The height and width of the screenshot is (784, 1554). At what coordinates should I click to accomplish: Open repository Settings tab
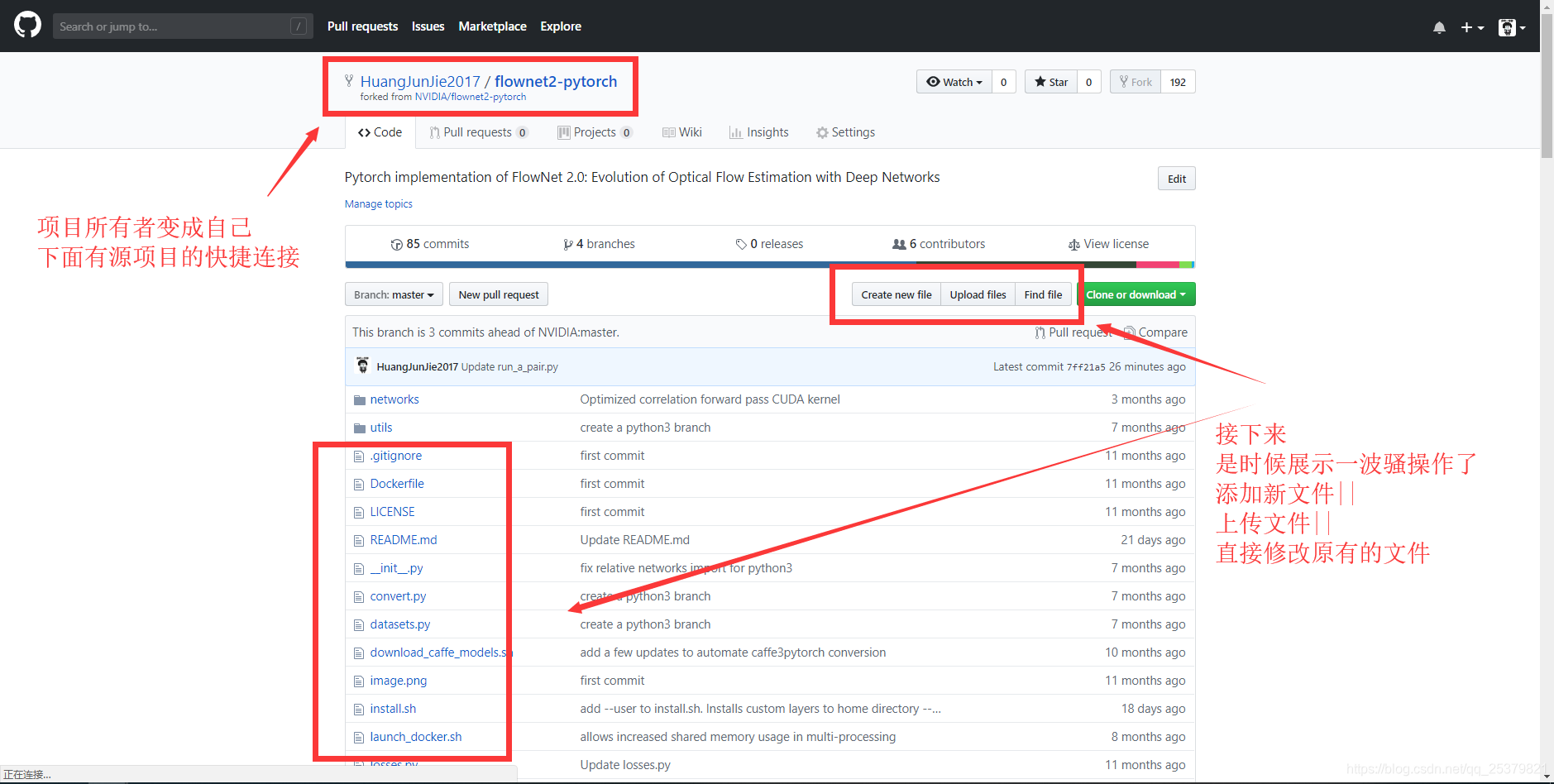tap(845, 132)
